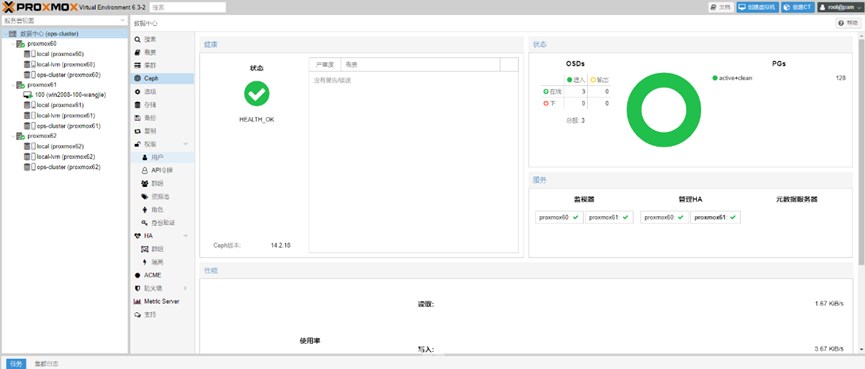The height and width of the screenshot is (369, 865).
Task: Collapse the proxmox61 node arrow
Action: [13, 85]
